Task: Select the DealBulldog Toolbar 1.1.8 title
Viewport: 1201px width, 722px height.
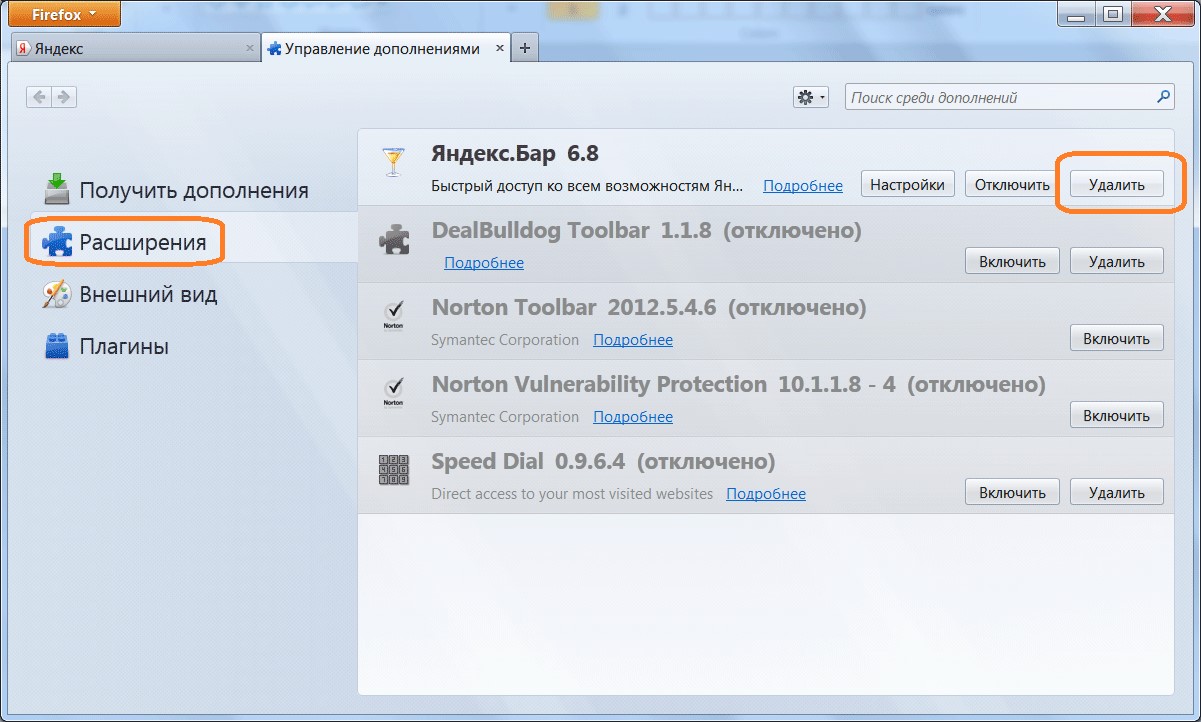Action: pos(571,230)
